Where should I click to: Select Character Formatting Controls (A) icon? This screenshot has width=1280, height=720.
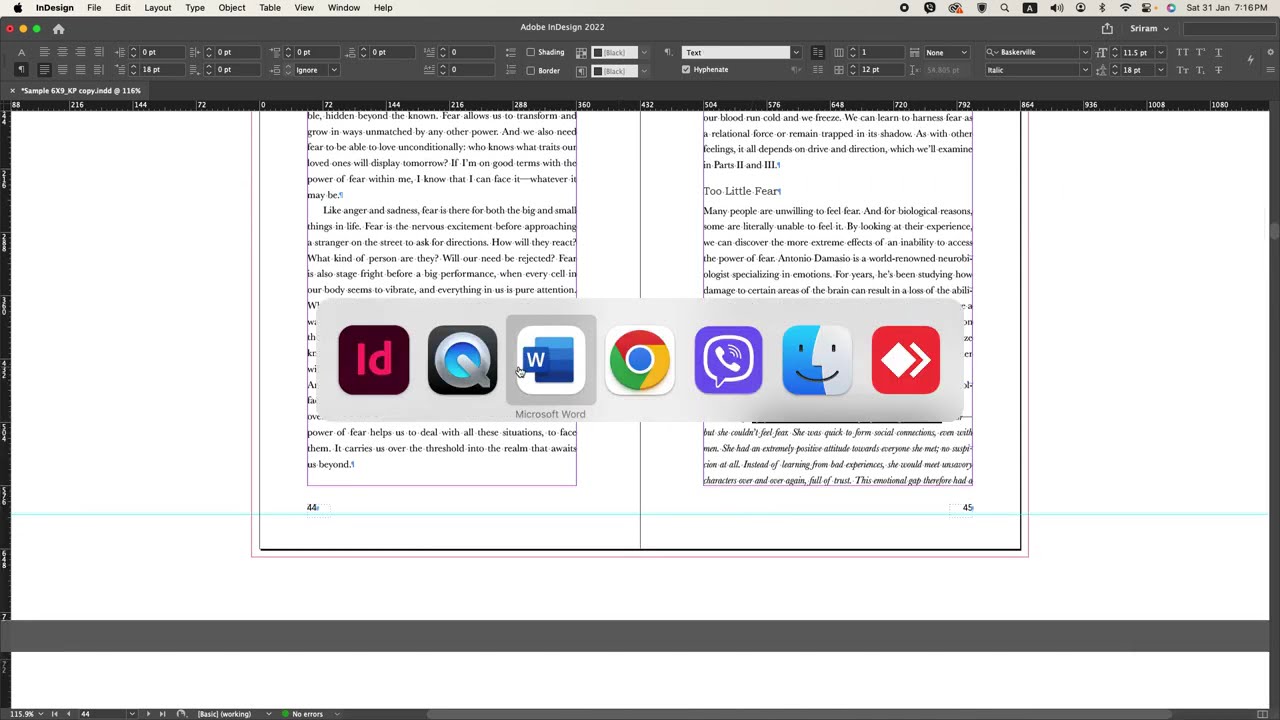click(x=21, y=52)
